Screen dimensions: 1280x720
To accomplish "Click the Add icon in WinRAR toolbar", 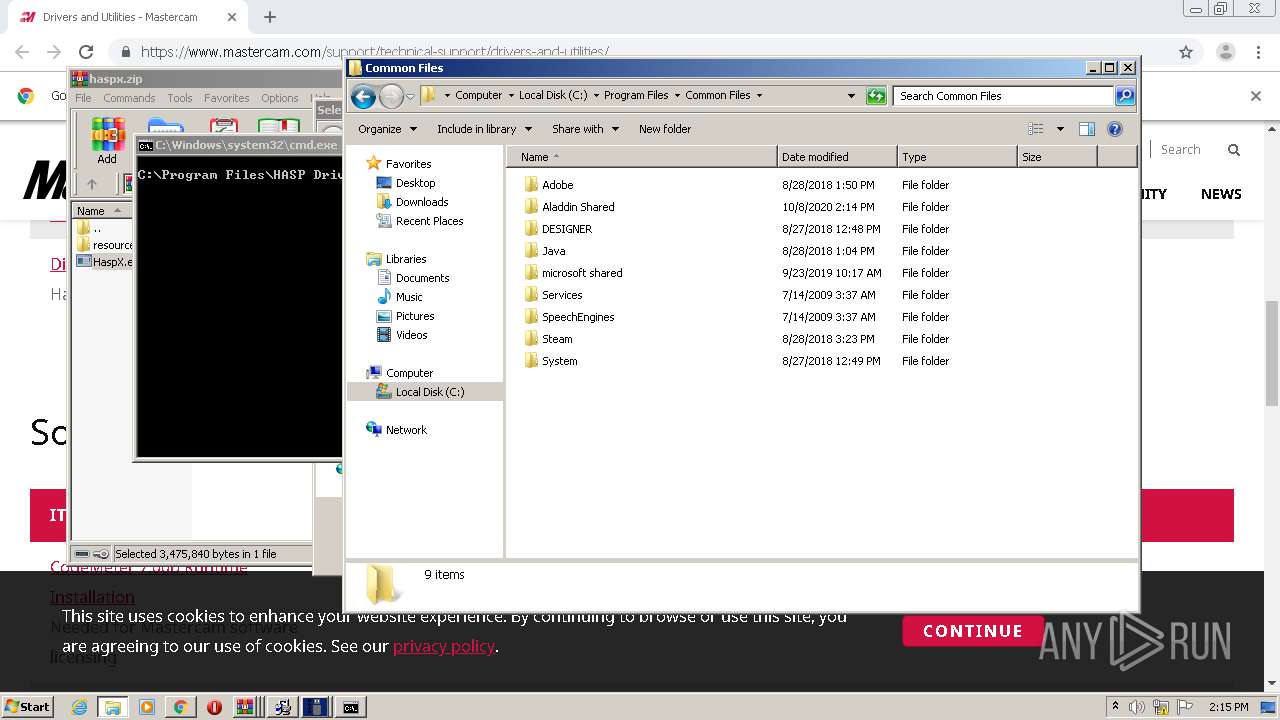I will (107, 141).
